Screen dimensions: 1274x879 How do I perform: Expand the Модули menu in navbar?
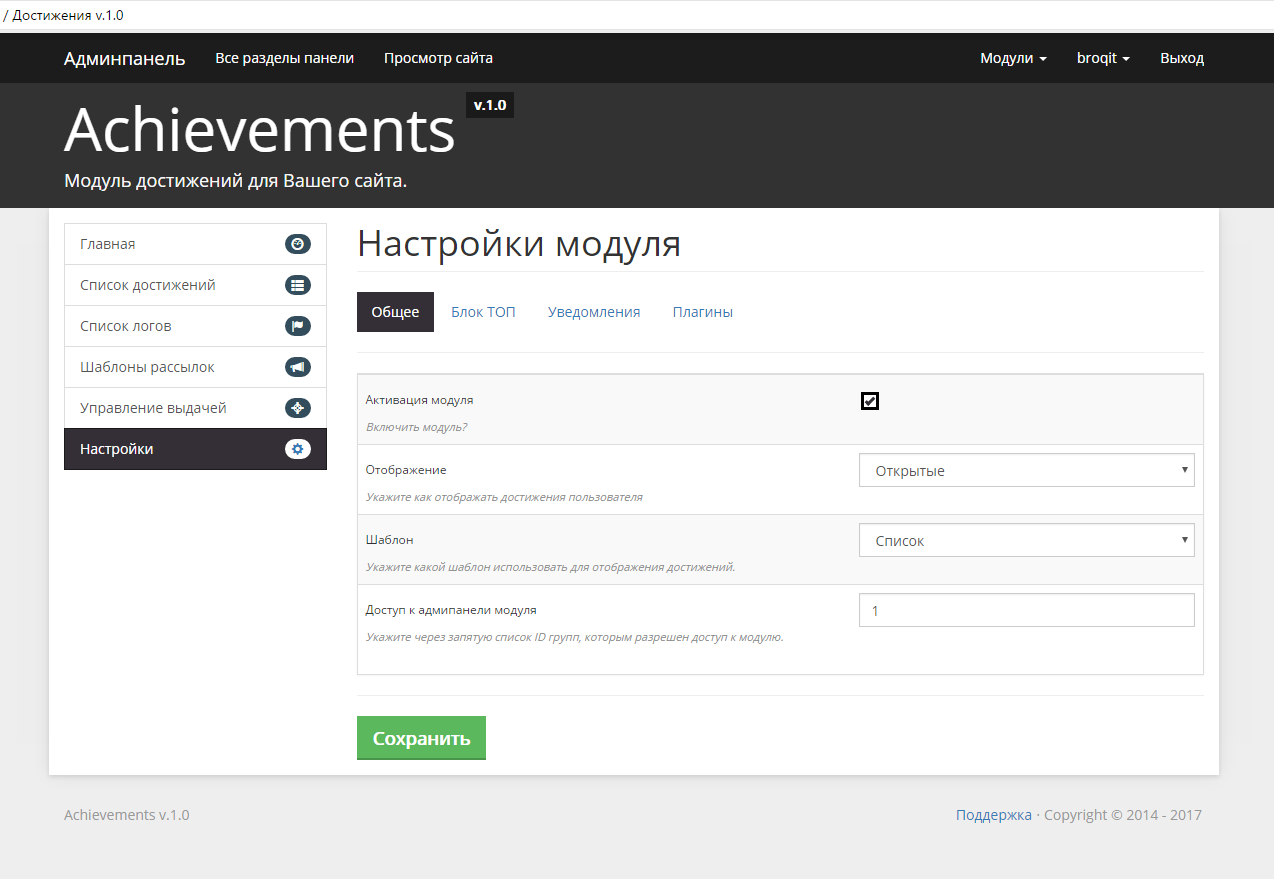1013,58
